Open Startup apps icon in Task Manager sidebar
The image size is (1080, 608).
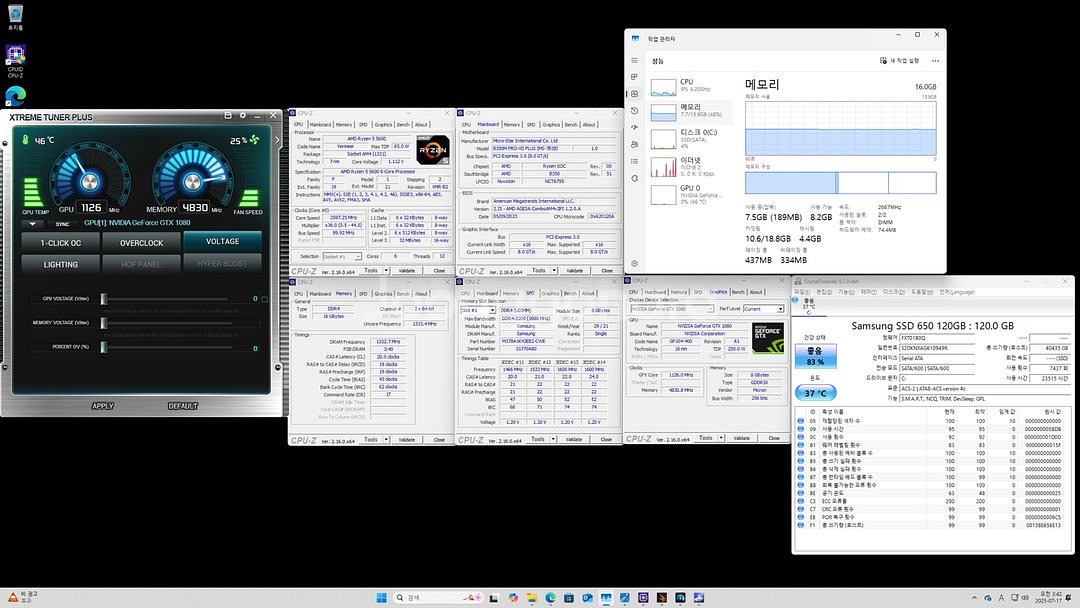(634, 127)
